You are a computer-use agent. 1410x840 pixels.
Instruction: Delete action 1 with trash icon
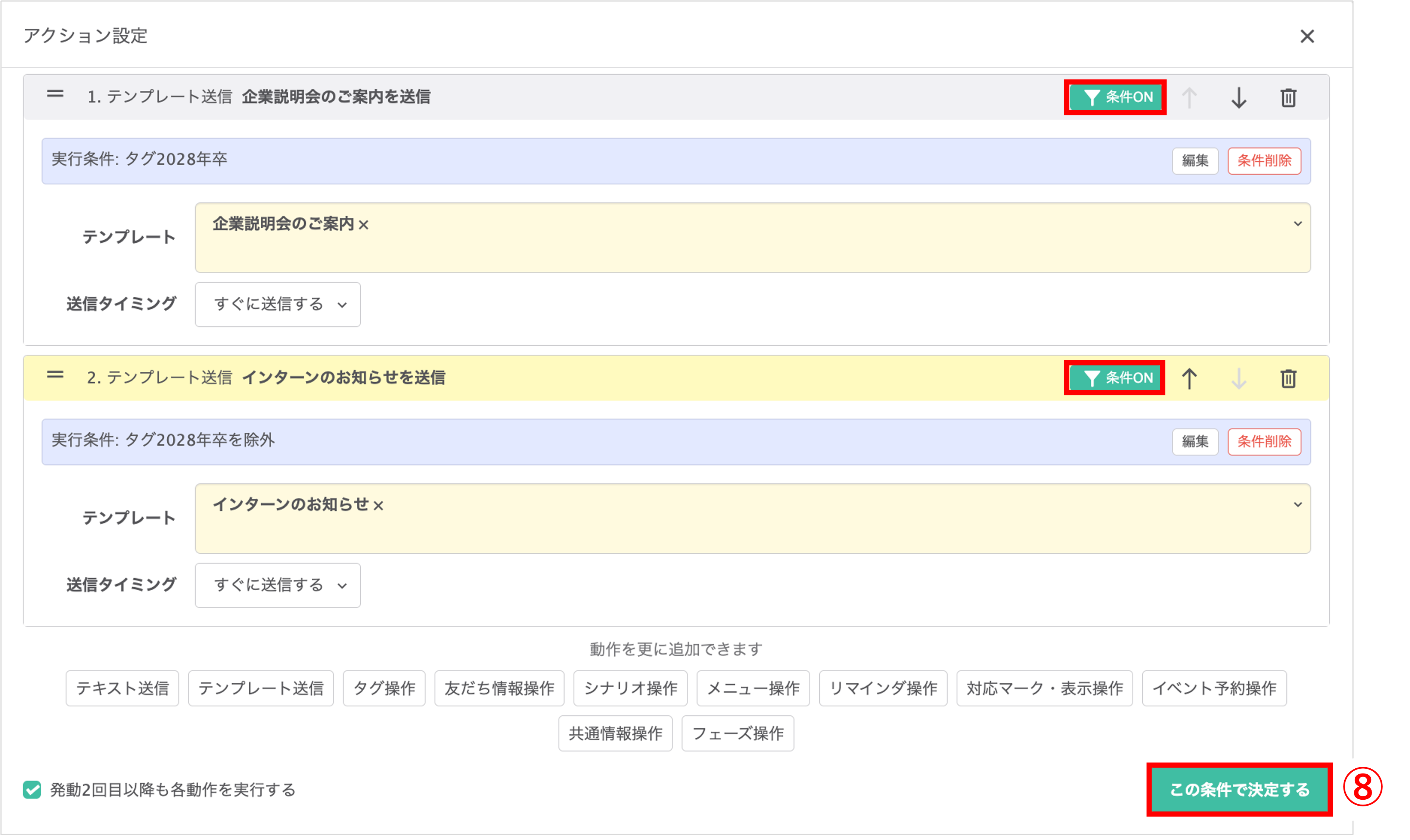(1288, 97)
